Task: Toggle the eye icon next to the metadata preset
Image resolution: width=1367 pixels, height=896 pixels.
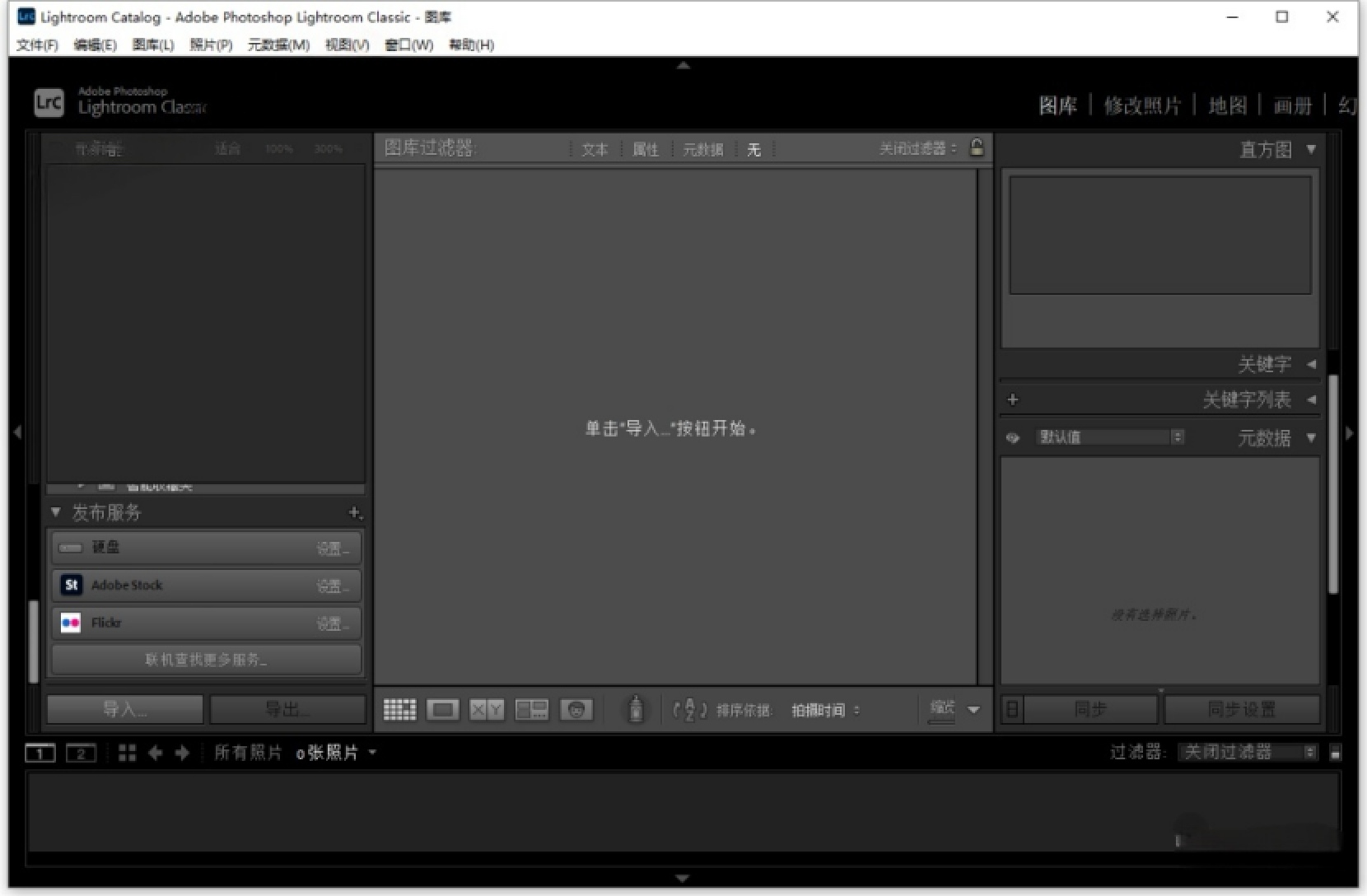Action: click(x=1012, y=437)
